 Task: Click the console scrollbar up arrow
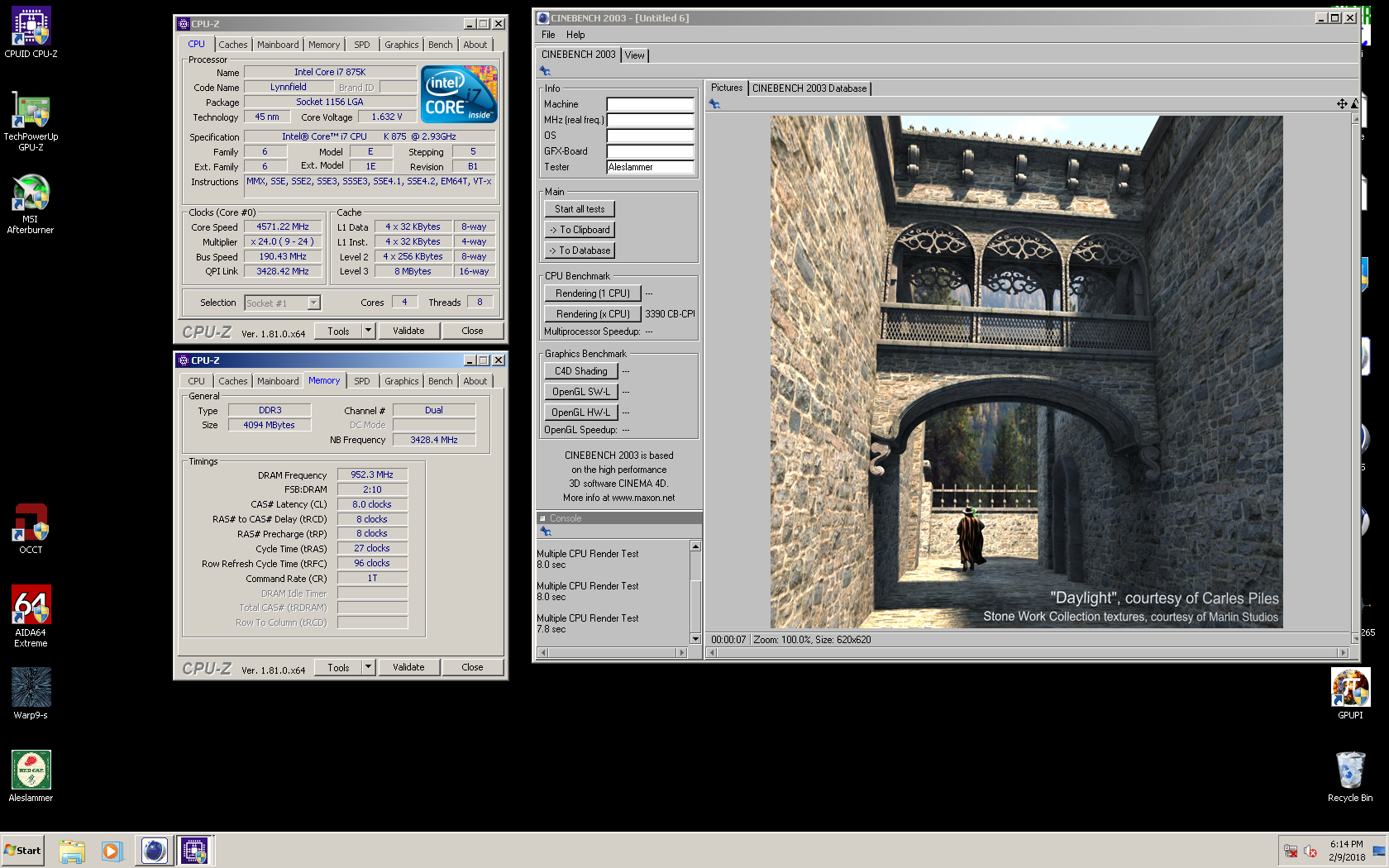(x=695, y=546)
